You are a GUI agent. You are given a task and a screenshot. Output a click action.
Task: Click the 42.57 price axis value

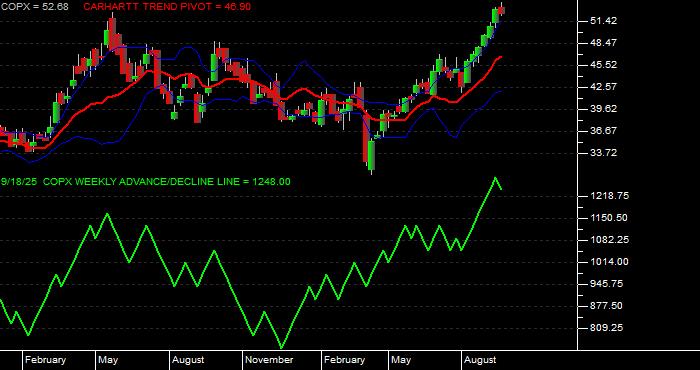tap(603, 87)
